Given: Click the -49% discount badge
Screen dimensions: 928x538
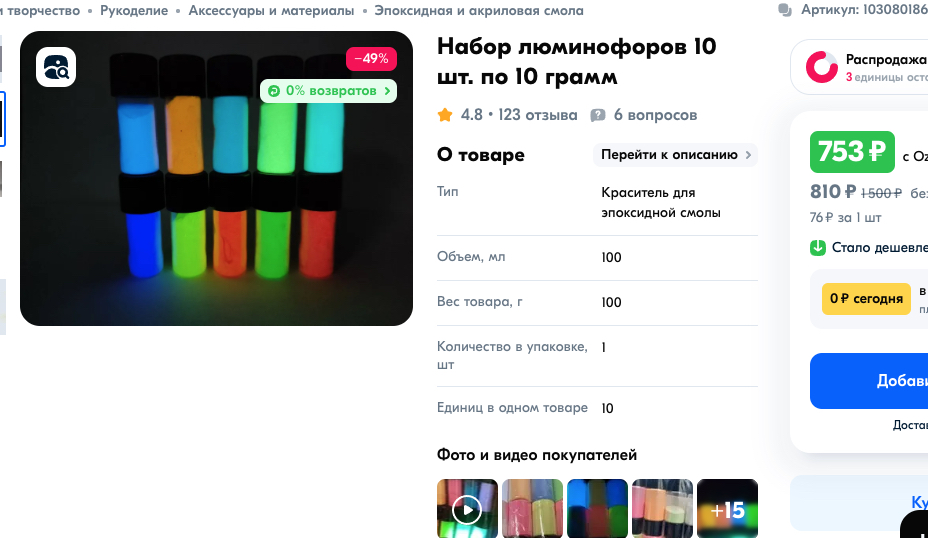Looking at the screenshot, I should (x=371, y=59).
